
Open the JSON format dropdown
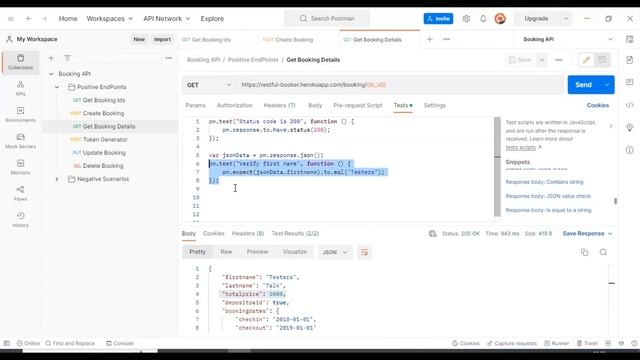[x=334, y=252]
